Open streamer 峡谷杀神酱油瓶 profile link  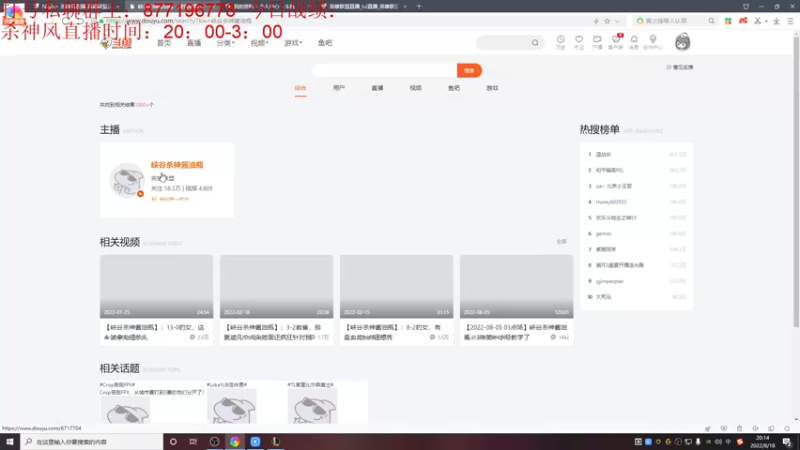pyautogui.click(x=177, y=165)
